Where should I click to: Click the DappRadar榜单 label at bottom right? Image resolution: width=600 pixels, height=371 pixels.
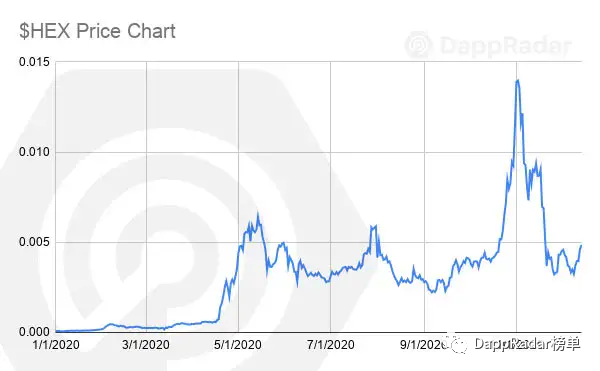click(527, 344)
